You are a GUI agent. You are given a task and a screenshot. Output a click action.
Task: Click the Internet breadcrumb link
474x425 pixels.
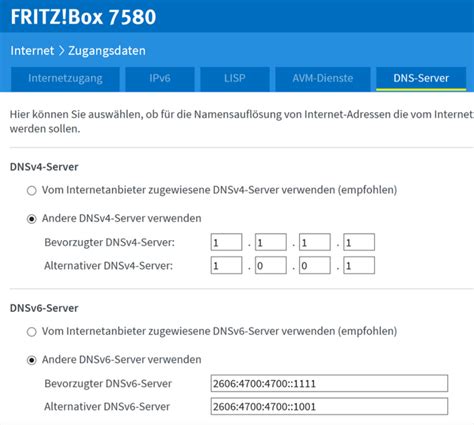click(x=32, y=51)
